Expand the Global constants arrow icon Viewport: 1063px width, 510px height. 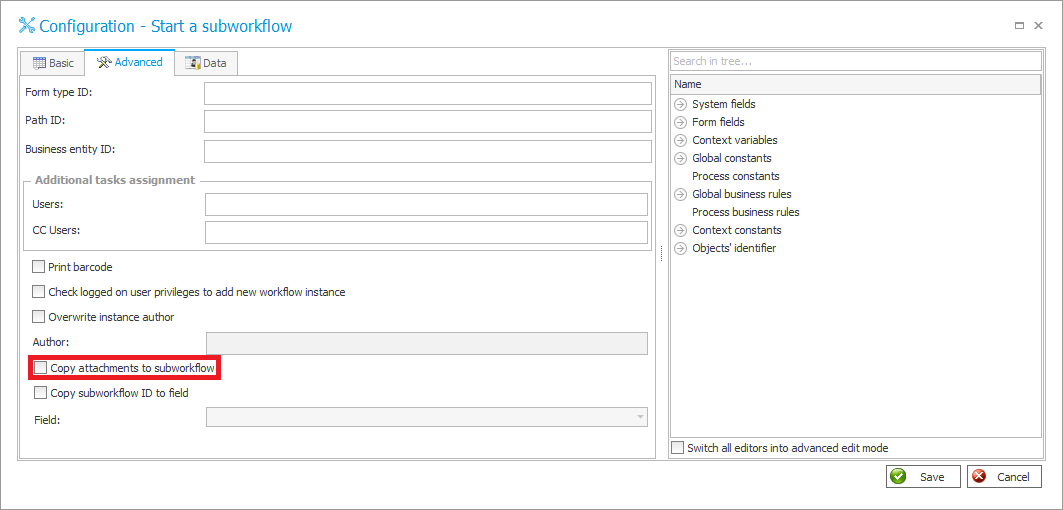(681, 158)
